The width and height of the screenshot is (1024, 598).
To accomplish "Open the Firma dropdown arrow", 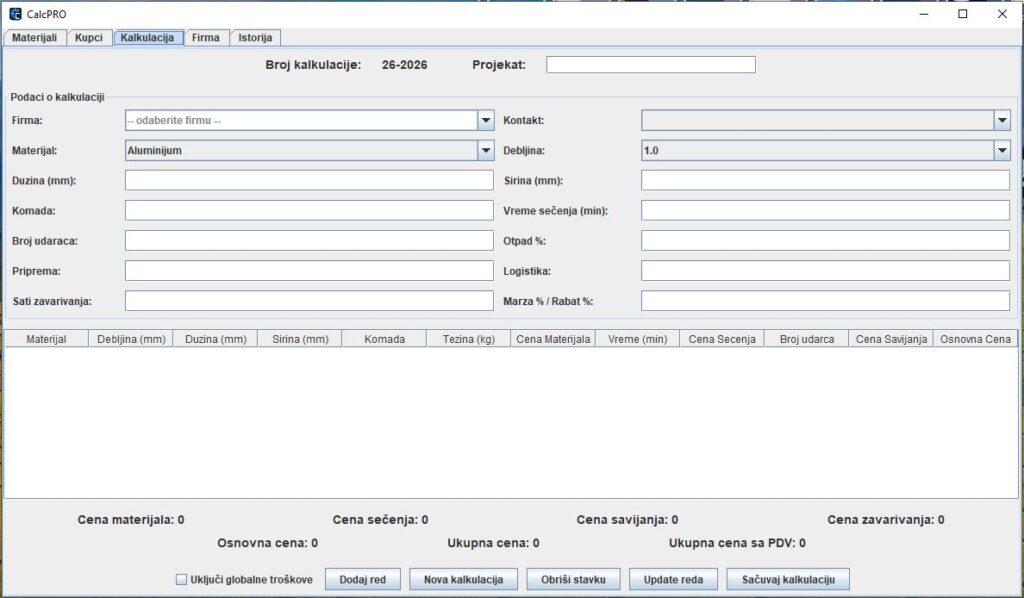I will tap(486, 120).
